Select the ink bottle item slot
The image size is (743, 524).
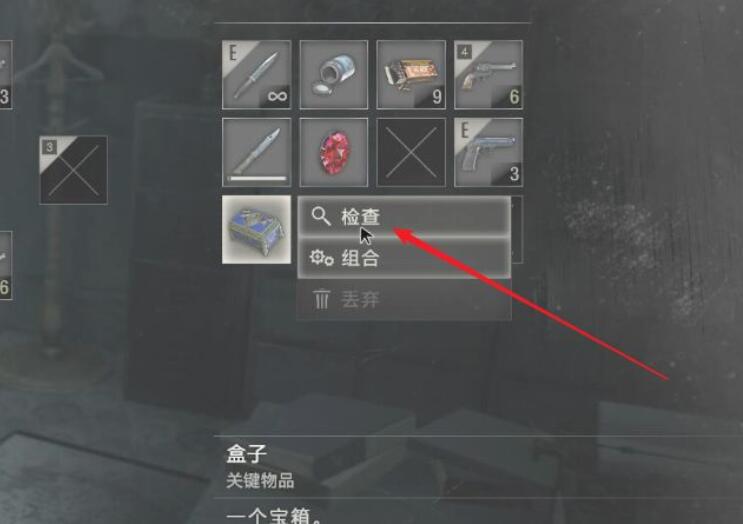click(334, 75)
